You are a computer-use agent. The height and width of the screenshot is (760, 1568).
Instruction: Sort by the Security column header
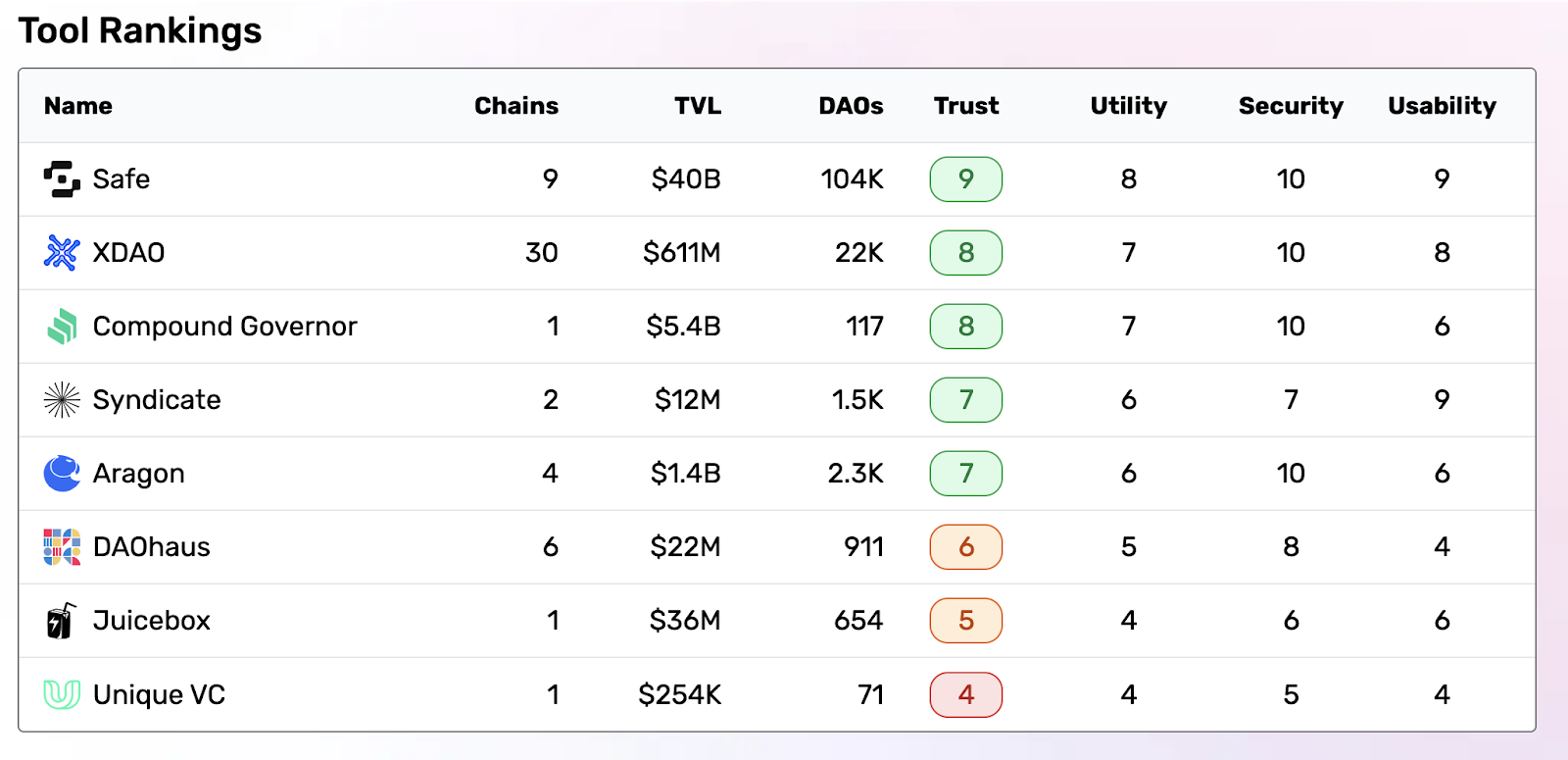point(1290,106)
